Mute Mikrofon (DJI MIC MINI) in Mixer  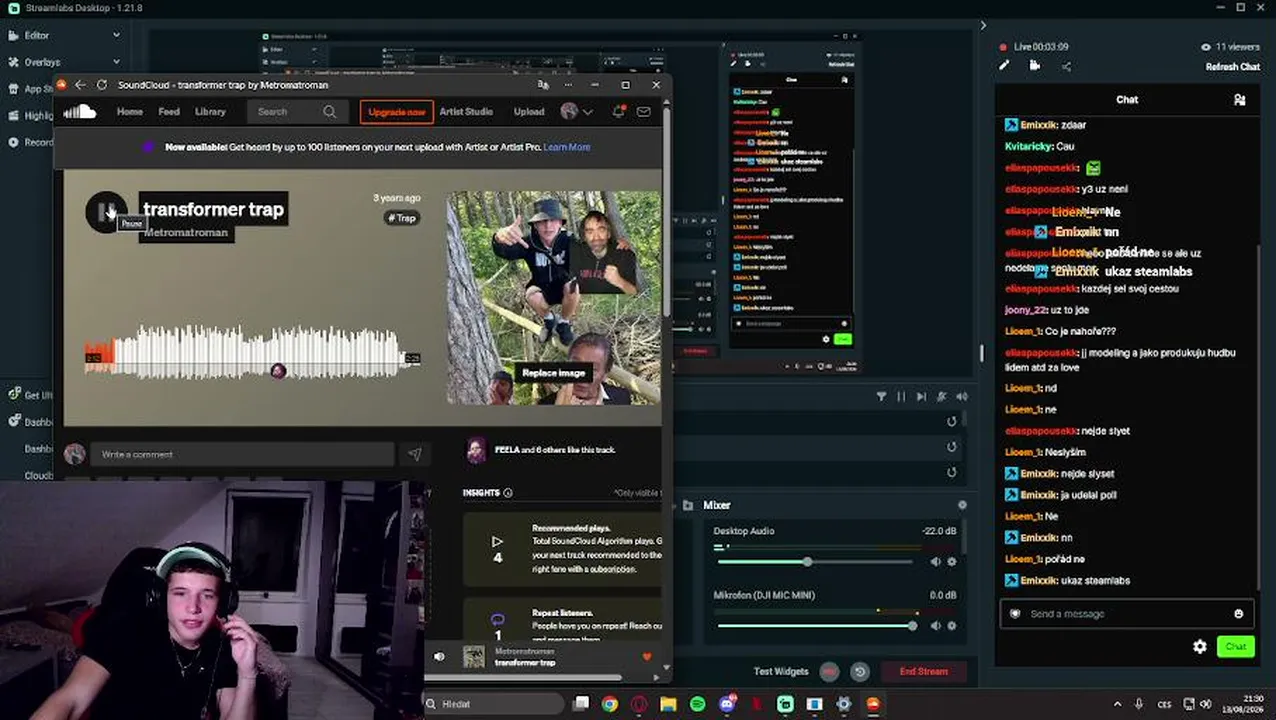[935, 626]
